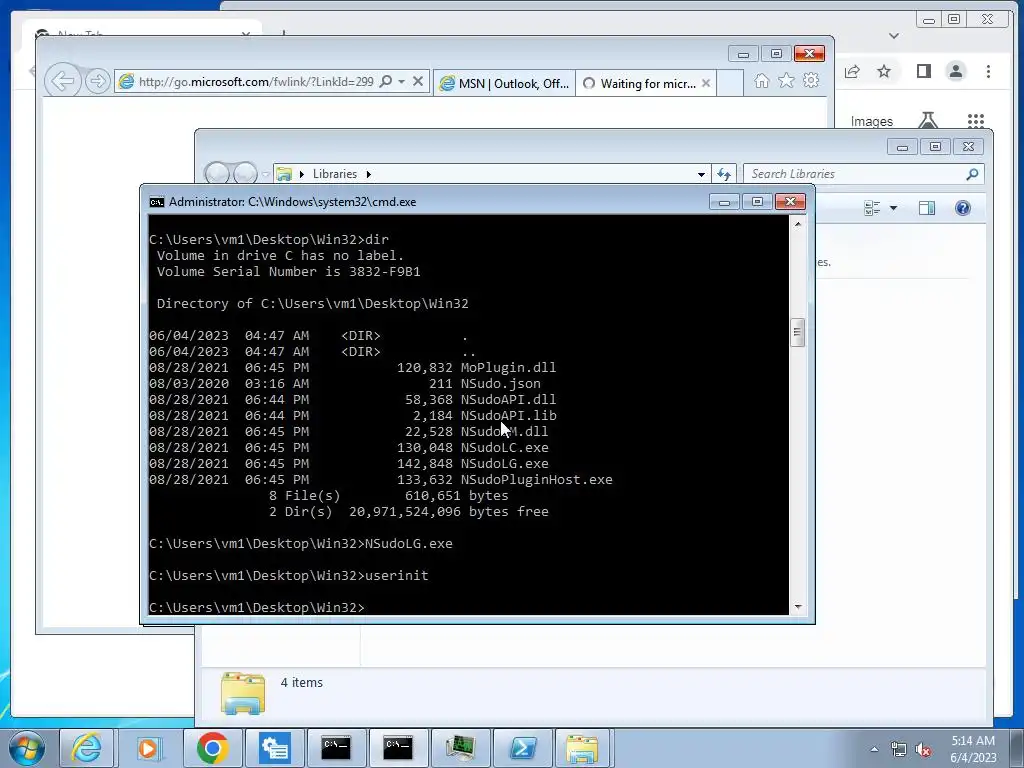The image size is (1024, 768).
Task: Toggle Explorer preview pane
Action: click(x=927, y=208)
